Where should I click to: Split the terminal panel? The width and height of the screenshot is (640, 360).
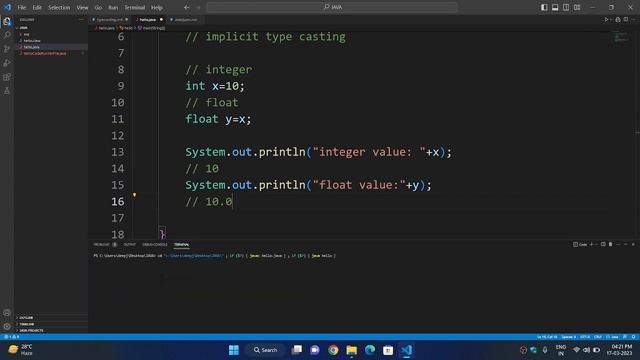603,244
